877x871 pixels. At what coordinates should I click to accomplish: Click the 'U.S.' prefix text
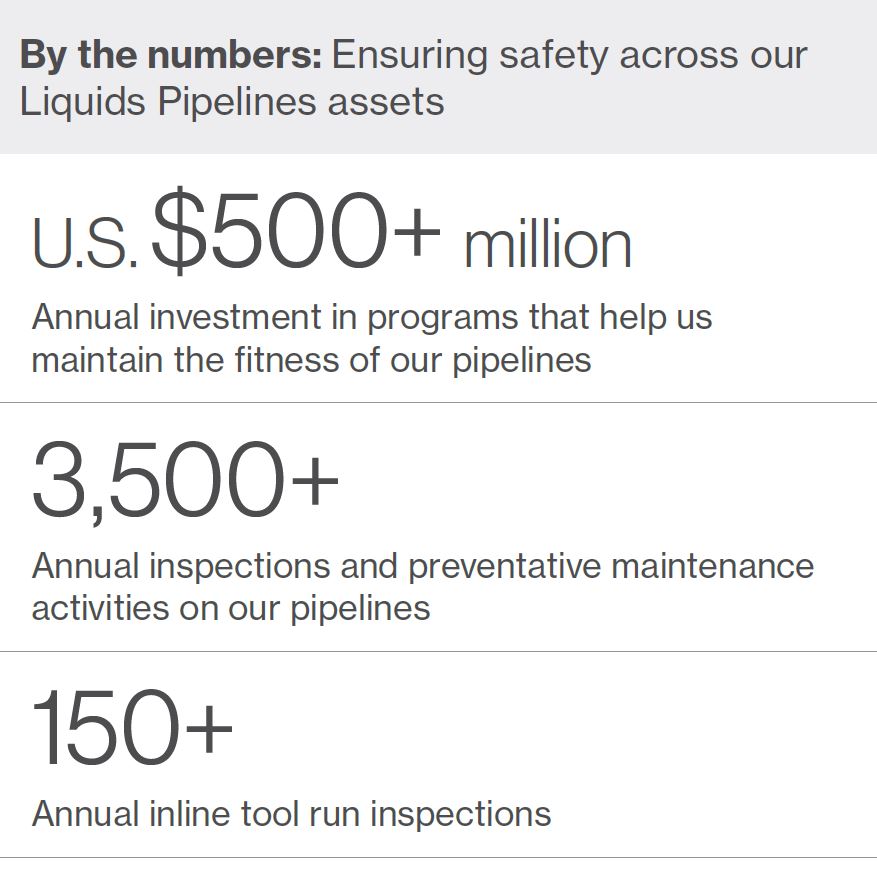tap(84, 242)
